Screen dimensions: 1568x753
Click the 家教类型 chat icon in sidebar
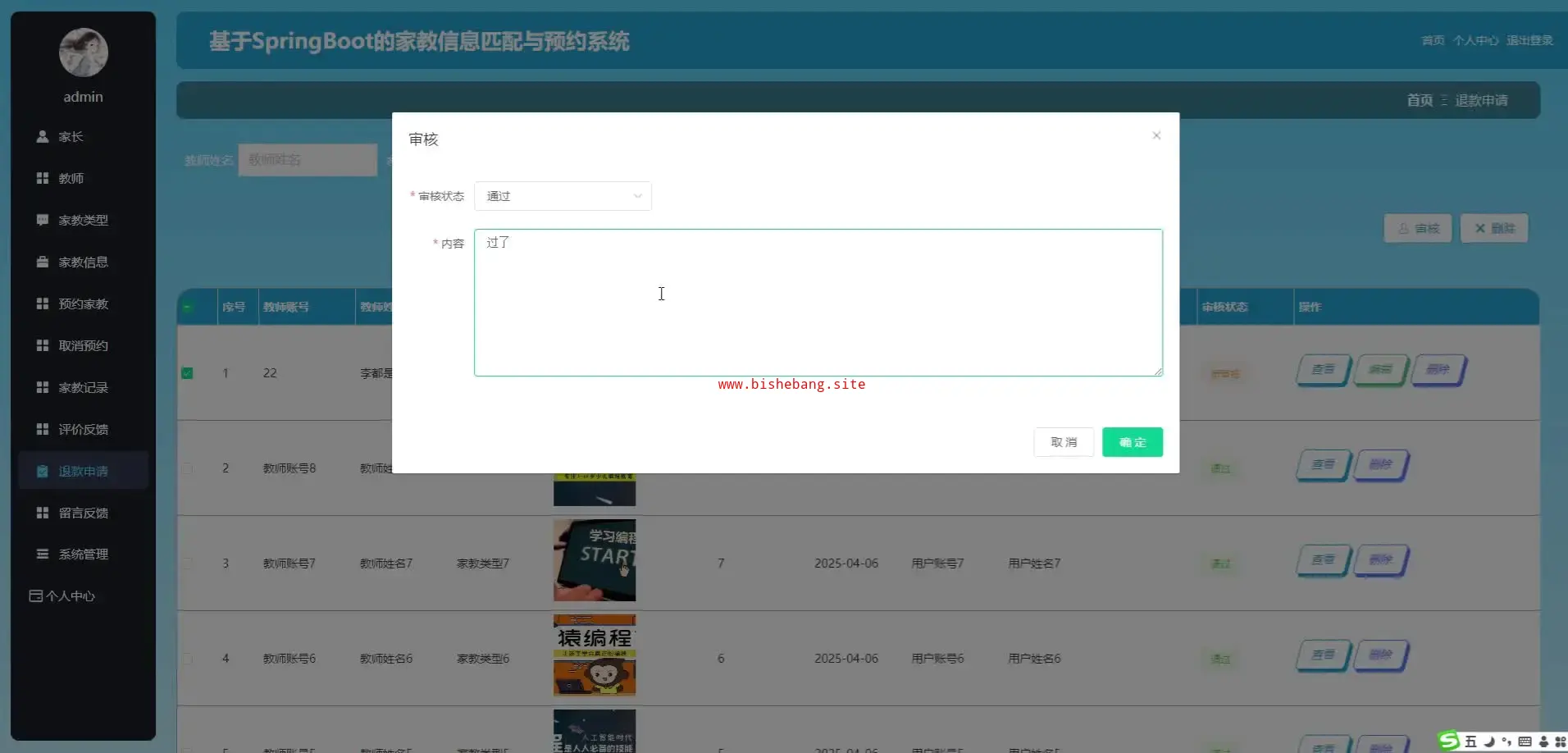43,220
